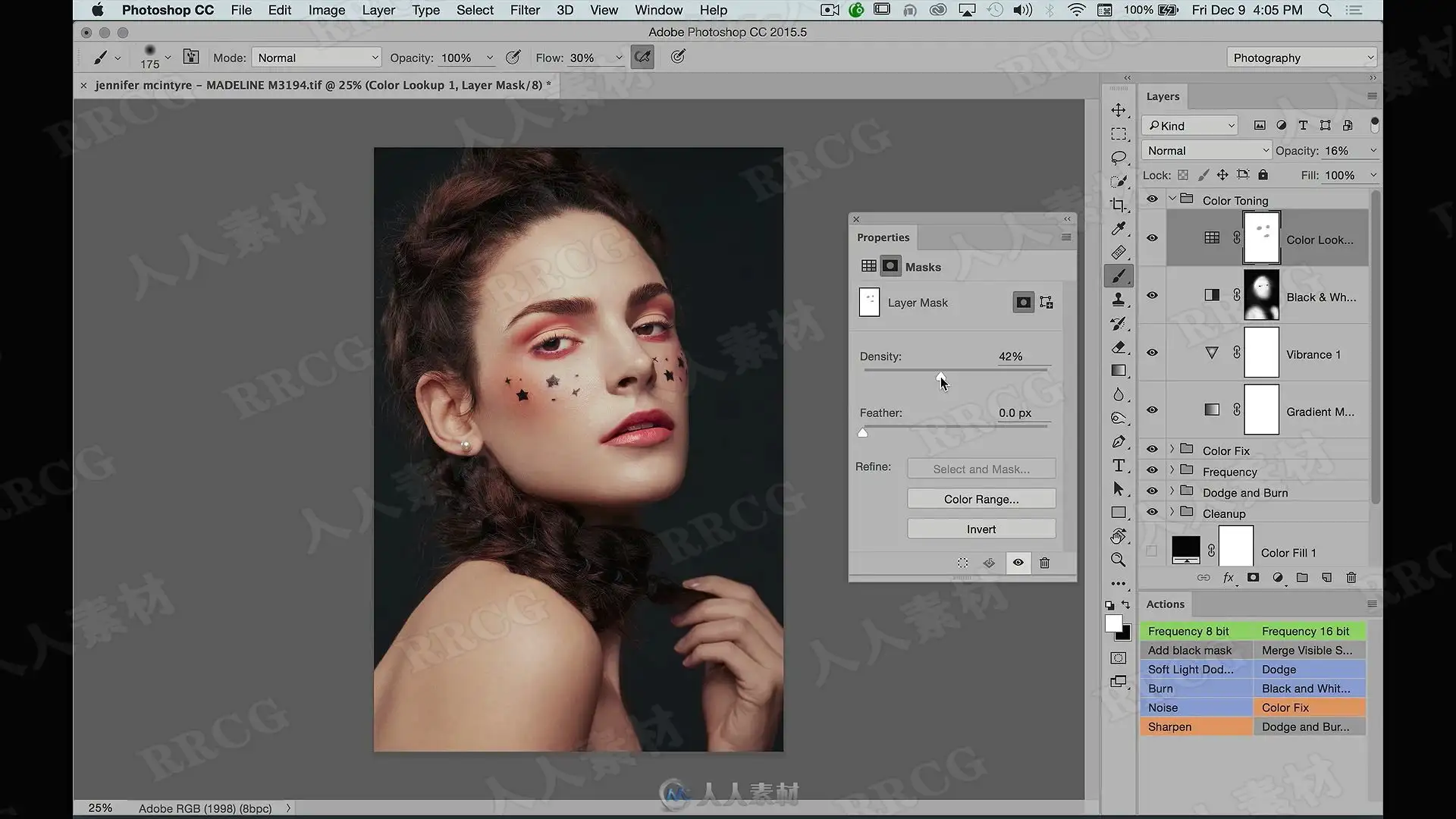The height and width of the screenshot is (819, 1456).
Task: Open the Select menu
Action: click(x=475, y=10)
